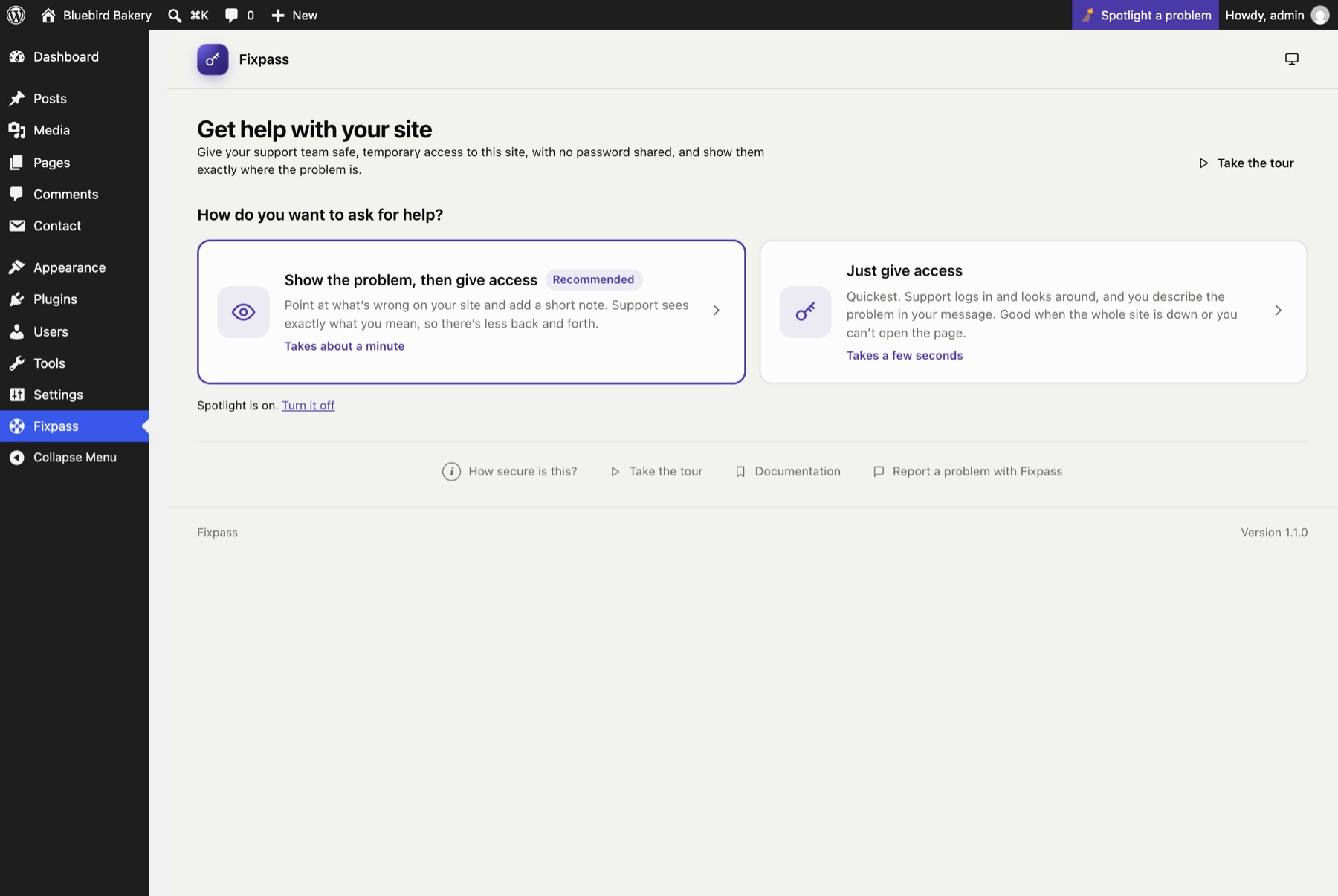Open Users in the sidebar
Screen dimensions: 1338x896
[x=74, y=331]
